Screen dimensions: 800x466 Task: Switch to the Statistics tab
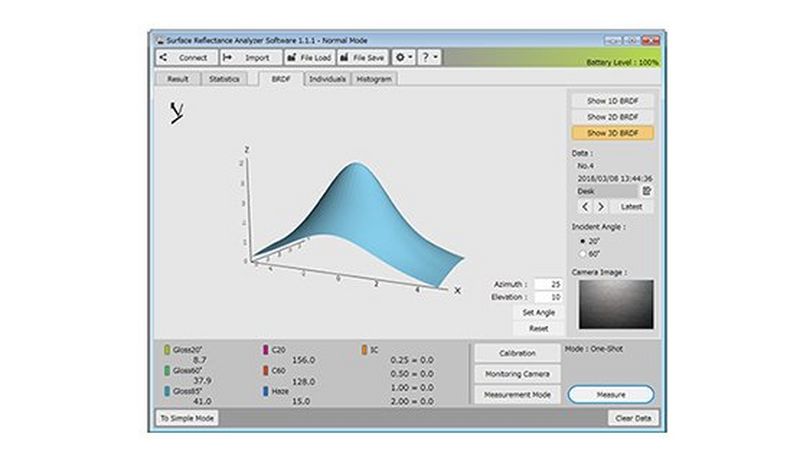click(x=223, y=78)
